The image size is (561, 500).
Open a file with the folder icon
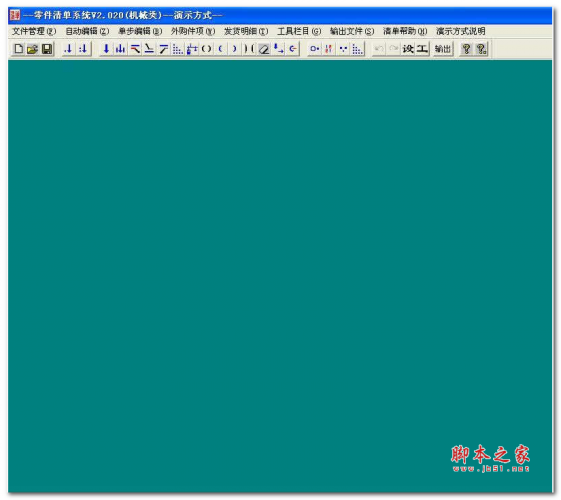coord(33,49)
